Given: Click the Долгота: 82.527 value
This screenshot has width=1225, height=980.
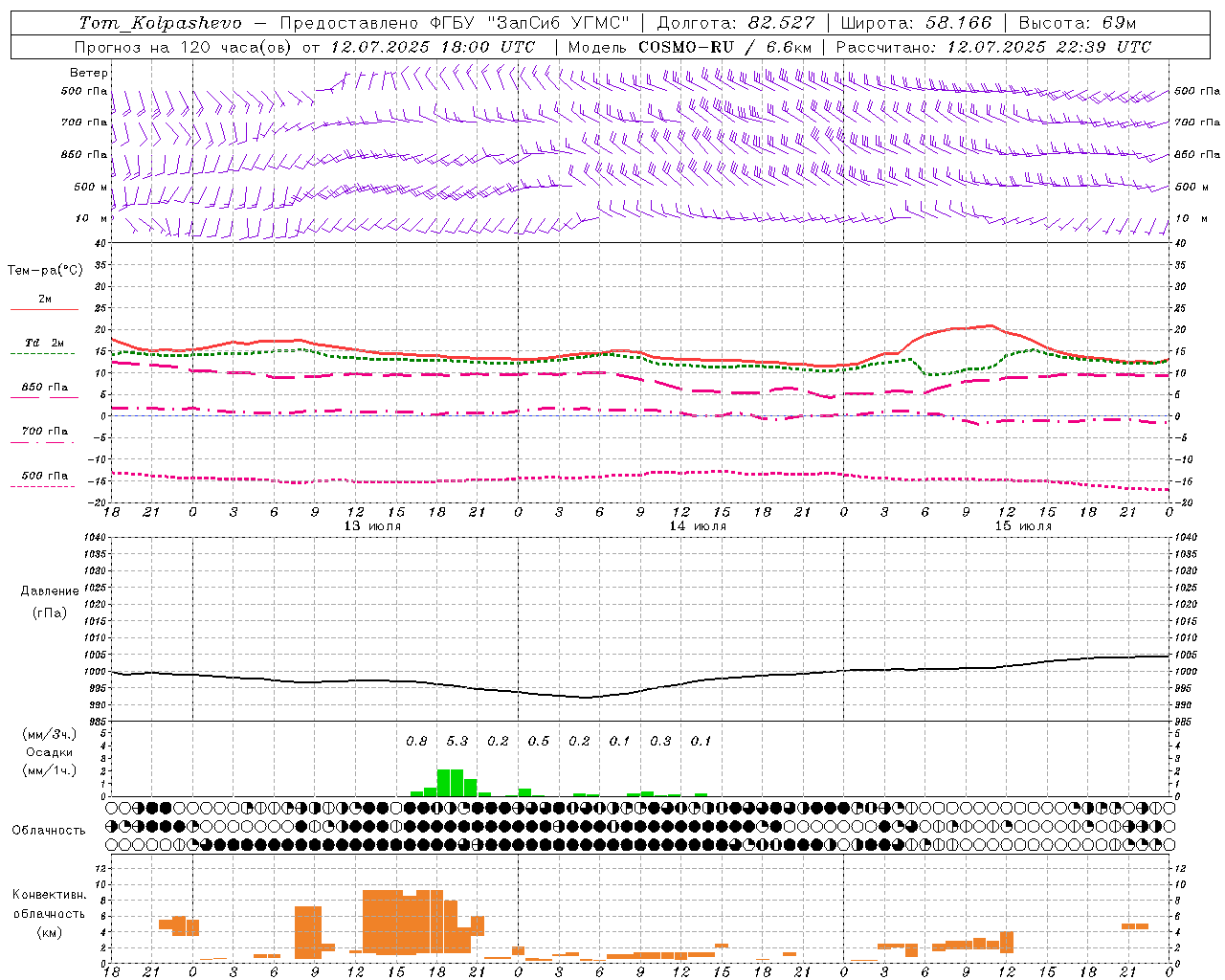Looking at the screenshot, I should click(x=735, y=23).
